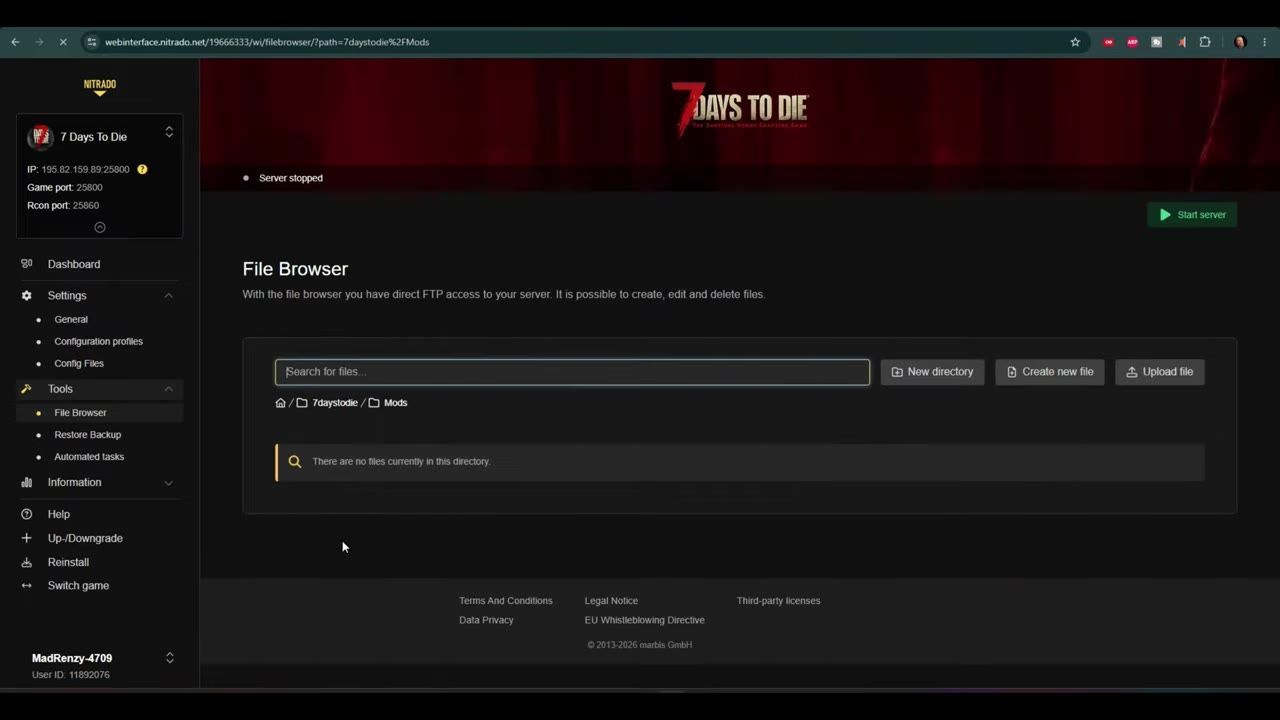The height and width of the screenshot is (720, 1280).
Task: Click the browser forward arrow
Action: tap(39, 42)
